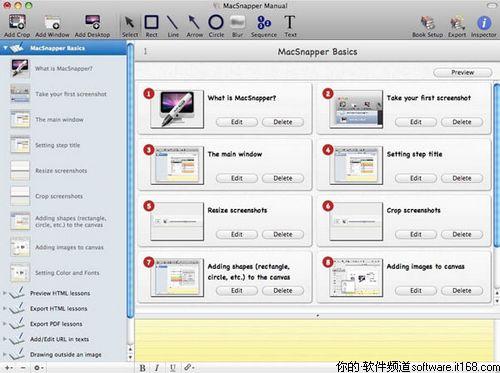Delete the Adding shapes step

(x=283, y=291)
